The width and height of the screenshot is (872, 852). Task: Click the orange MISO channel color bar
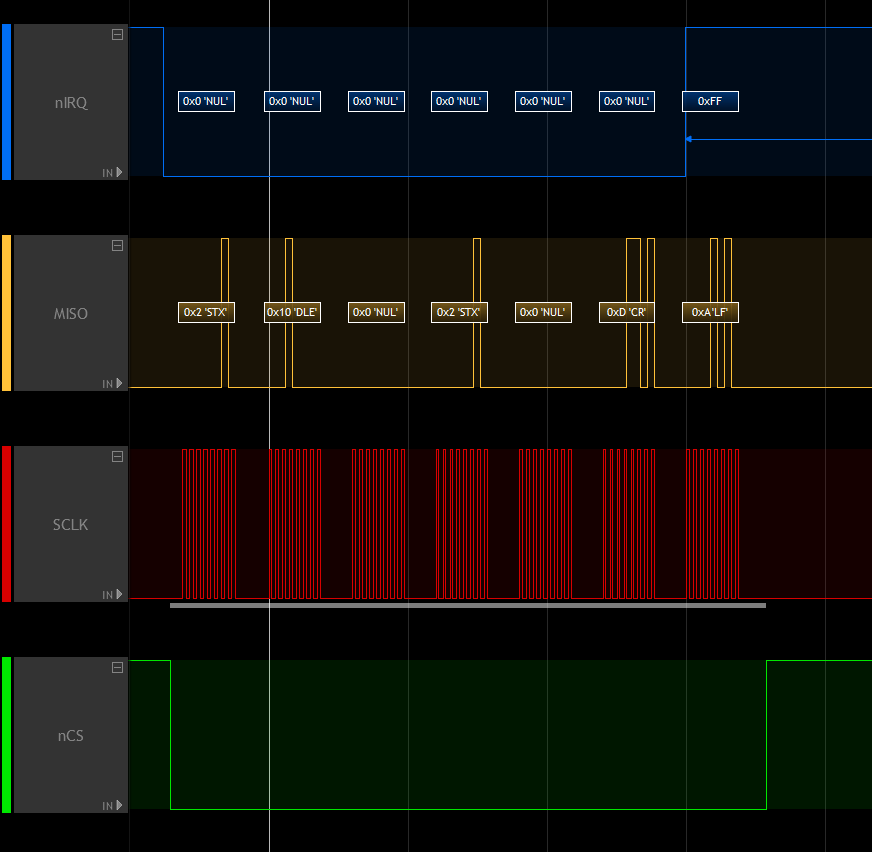point(5,313)
